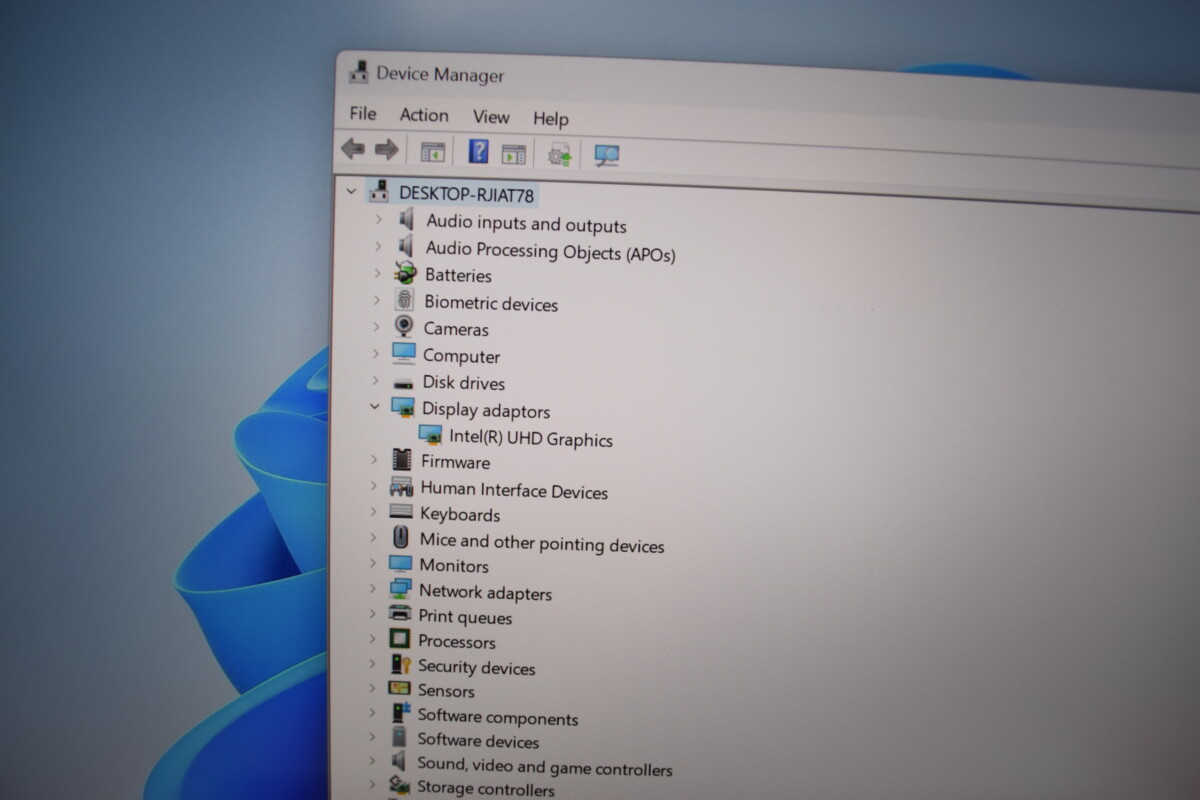1200x800 pixels.
Task: Click the Network adapters icon
Action: coord(400,589)
